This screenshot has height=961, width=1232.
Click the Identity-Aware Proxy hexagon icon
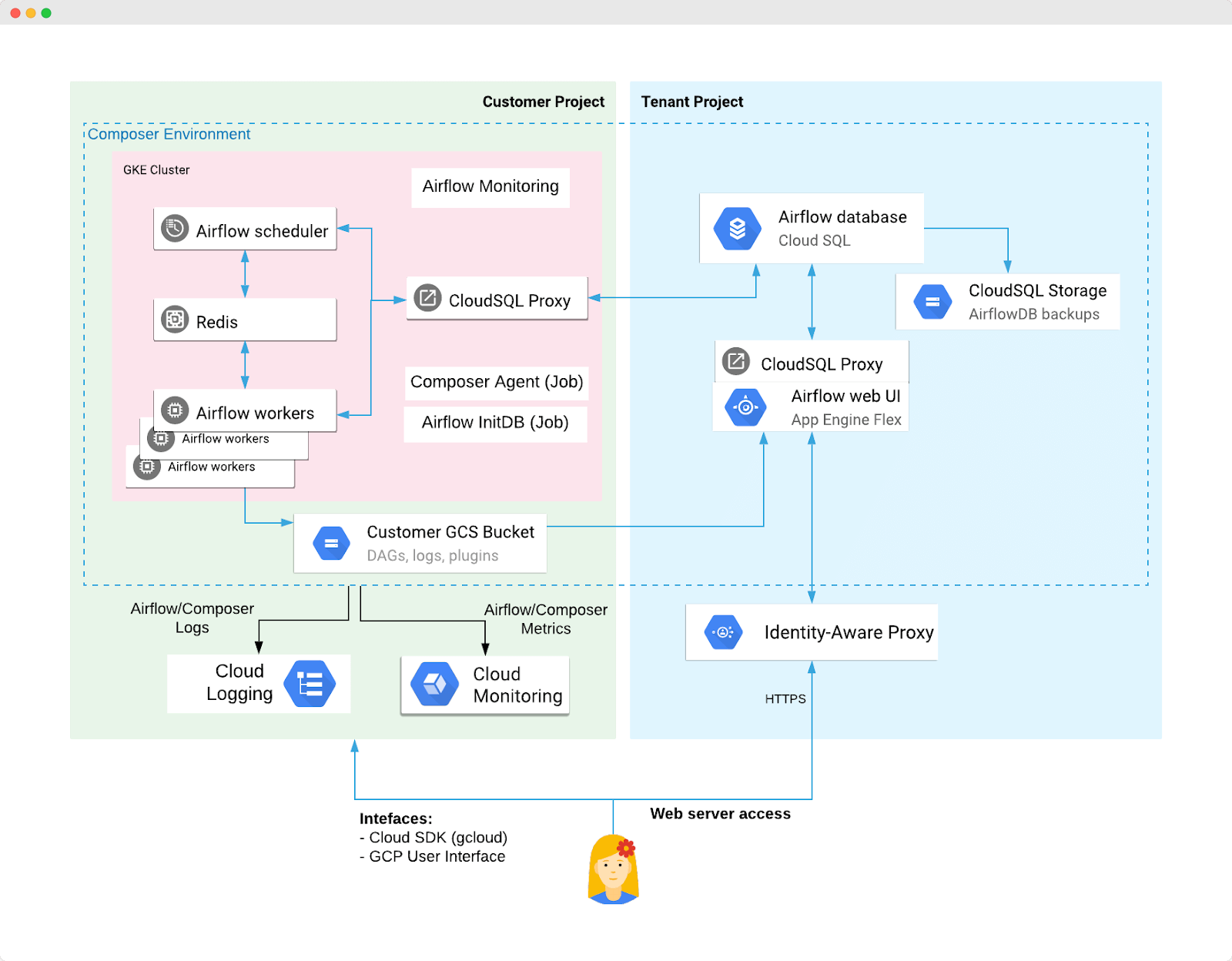723,632
